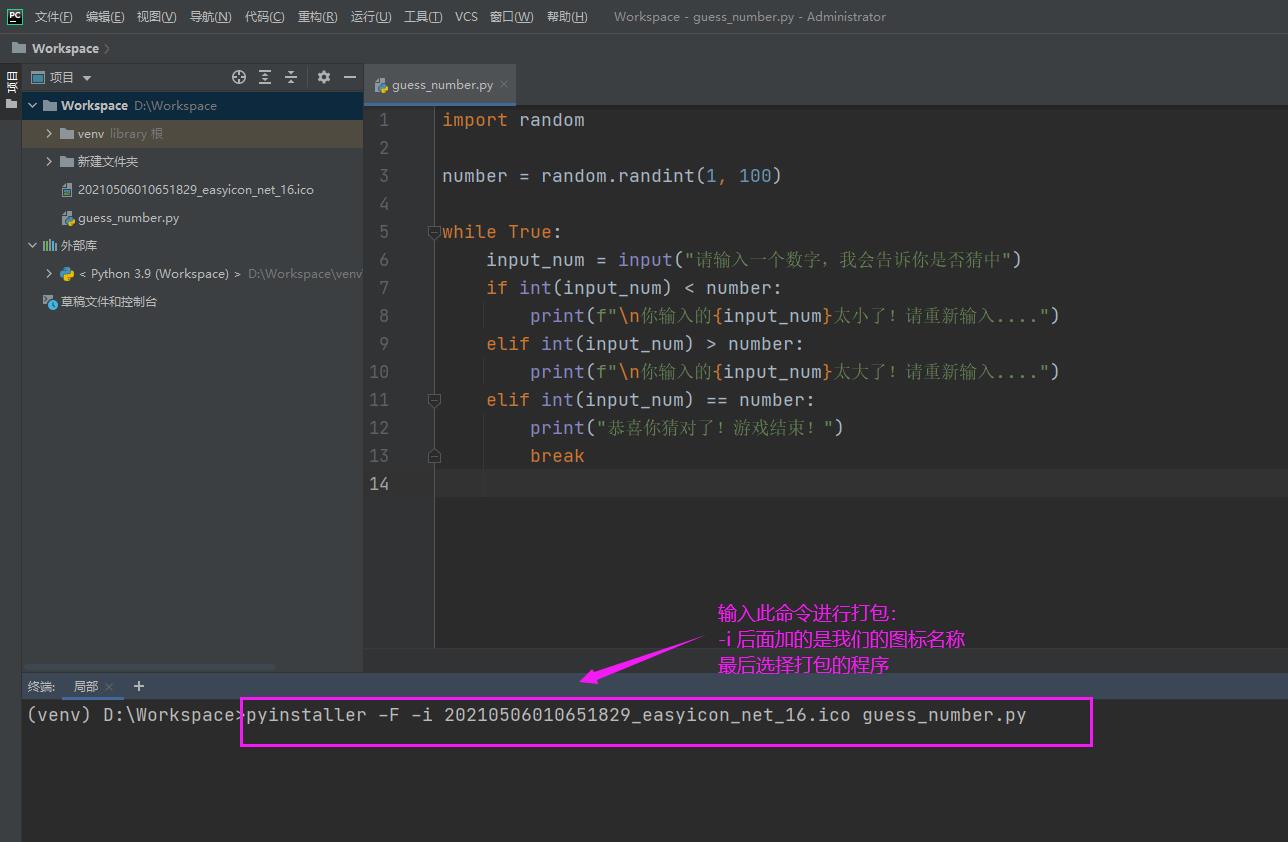Click the Python icon beside Python 3.9

click(67, 273)
